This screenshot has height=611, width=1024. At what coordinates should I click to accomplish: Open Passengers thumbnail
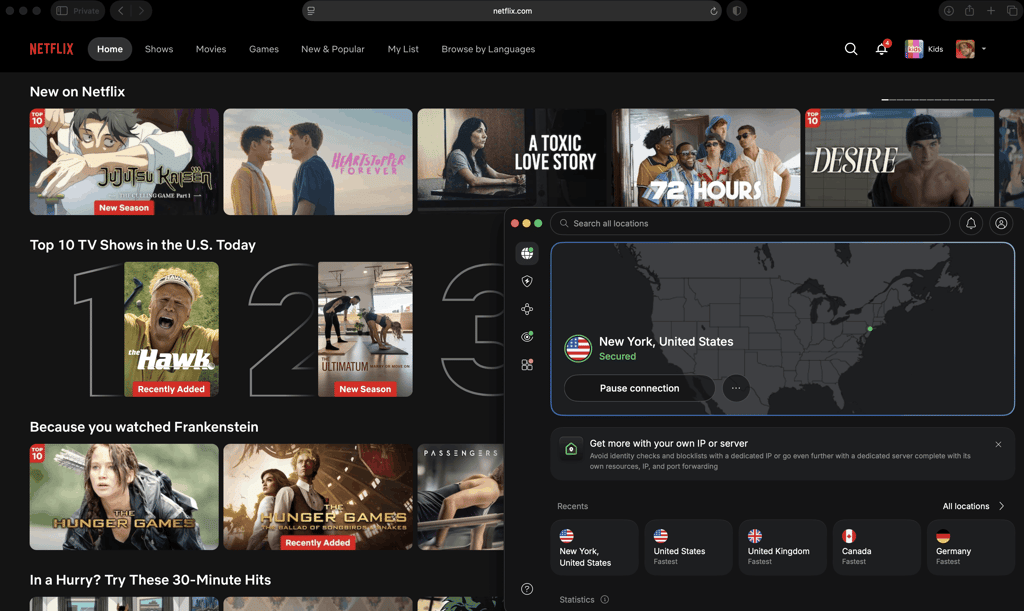click(x=460, y=497)
